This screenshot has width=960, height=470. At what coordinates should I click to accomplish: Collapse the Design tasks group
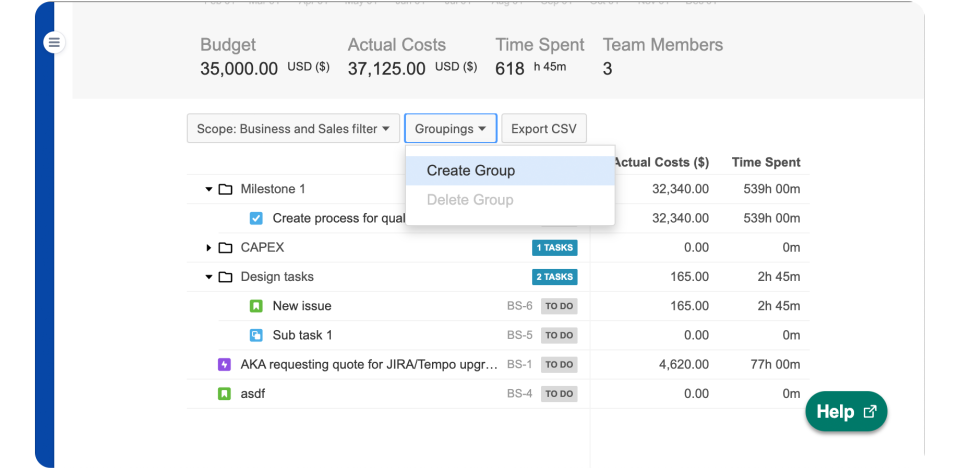pos(209,277)
